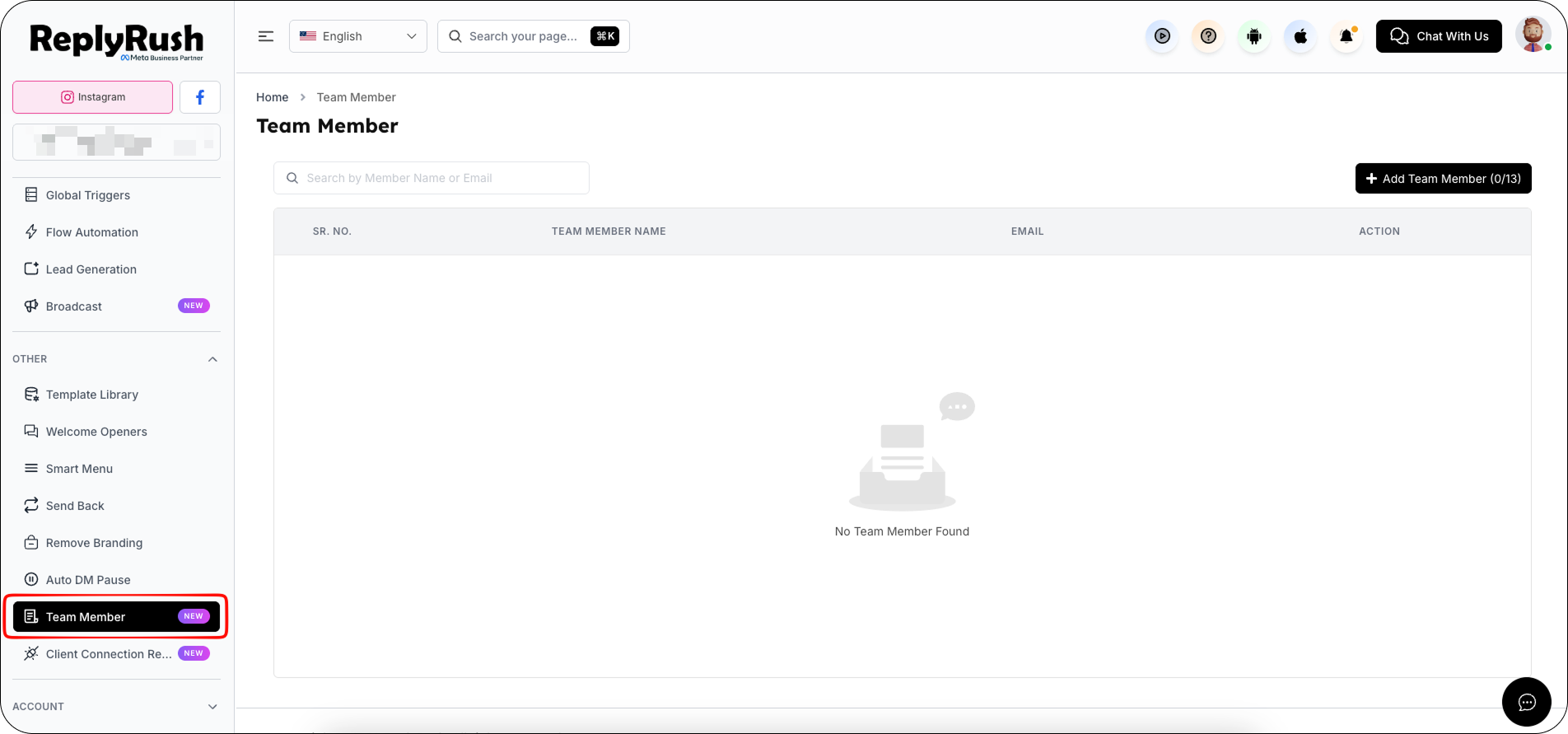This screenshot has height=734, width=1568.
Task: Click the Broadcast megaphone icon
Action: (x=31, y=306)
